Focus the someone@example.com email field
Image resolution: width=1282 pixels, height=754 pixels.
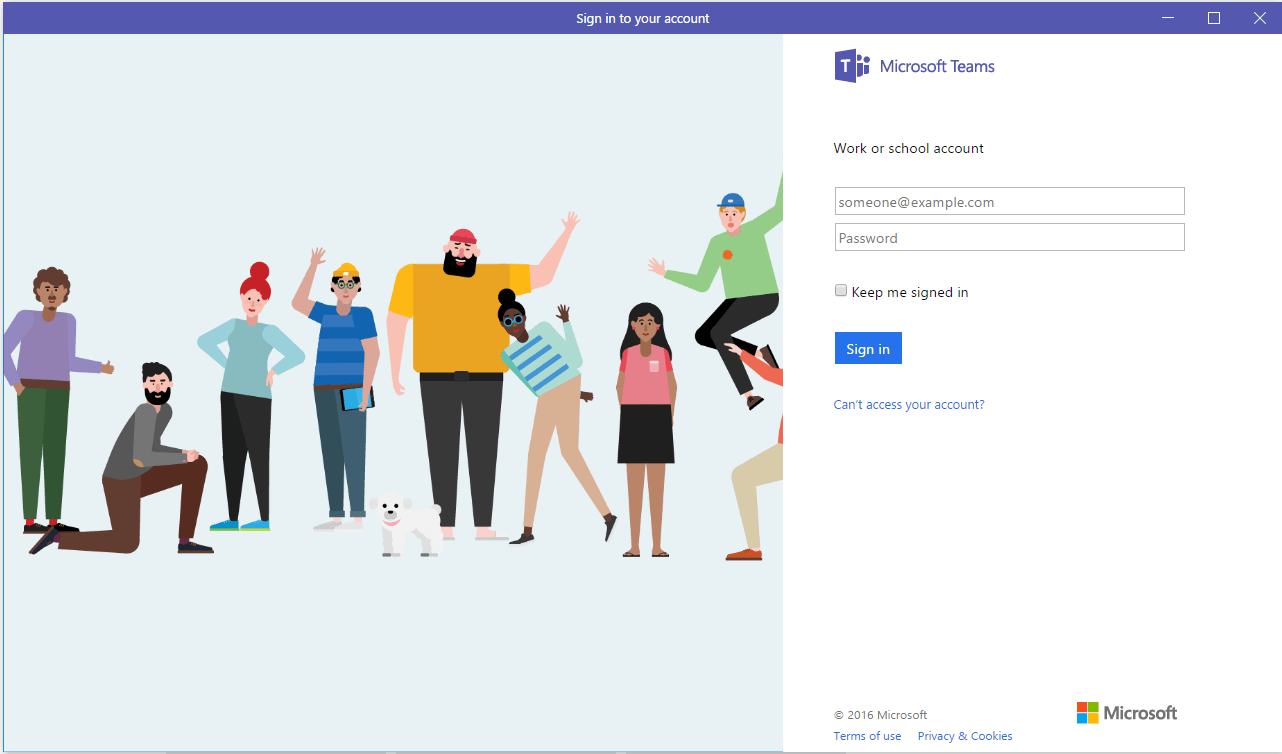click(x=1010, y=201)
